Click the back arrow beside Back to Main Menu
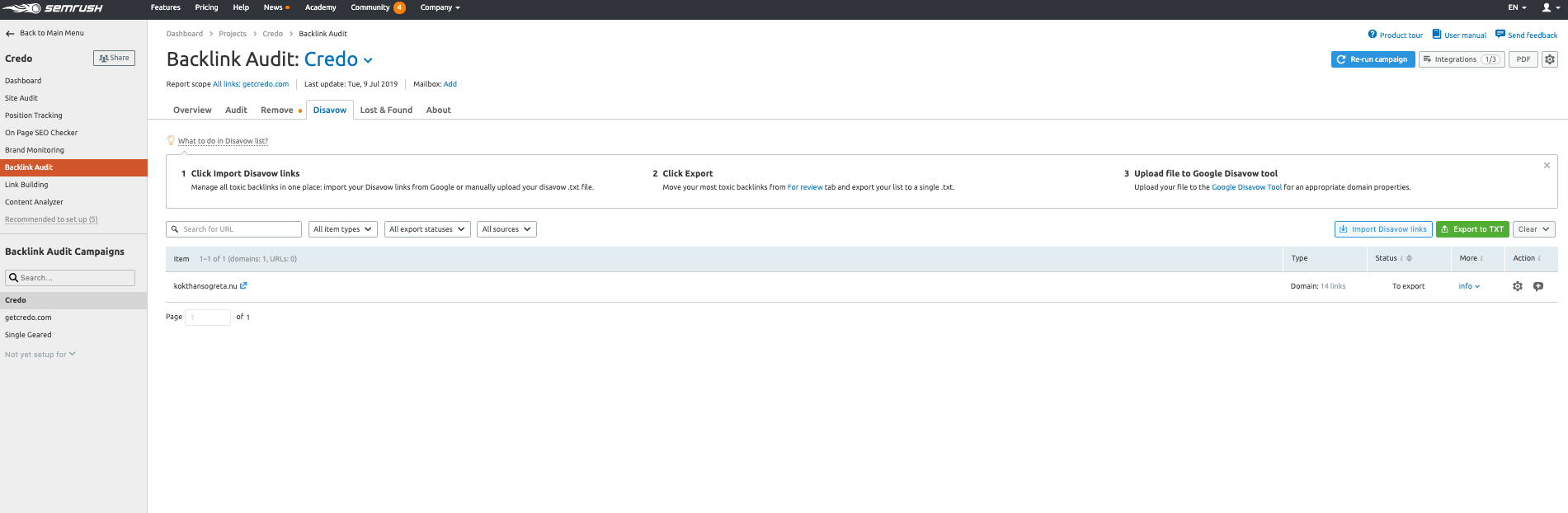This screenshot has height=513, width=1568. 10,34
